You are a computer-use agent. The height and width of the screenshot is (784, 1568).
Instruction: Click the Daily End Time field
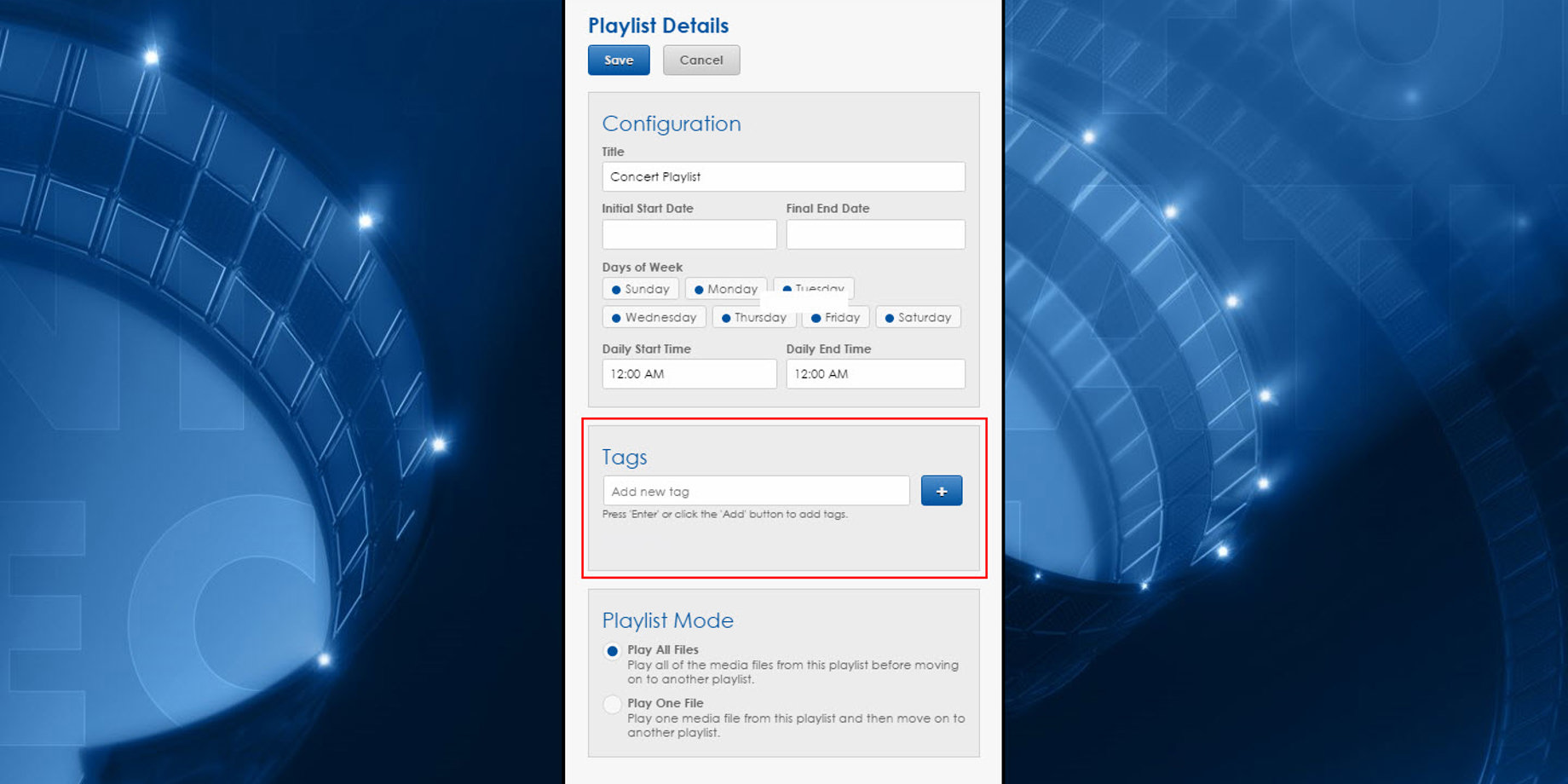[875, 374]
